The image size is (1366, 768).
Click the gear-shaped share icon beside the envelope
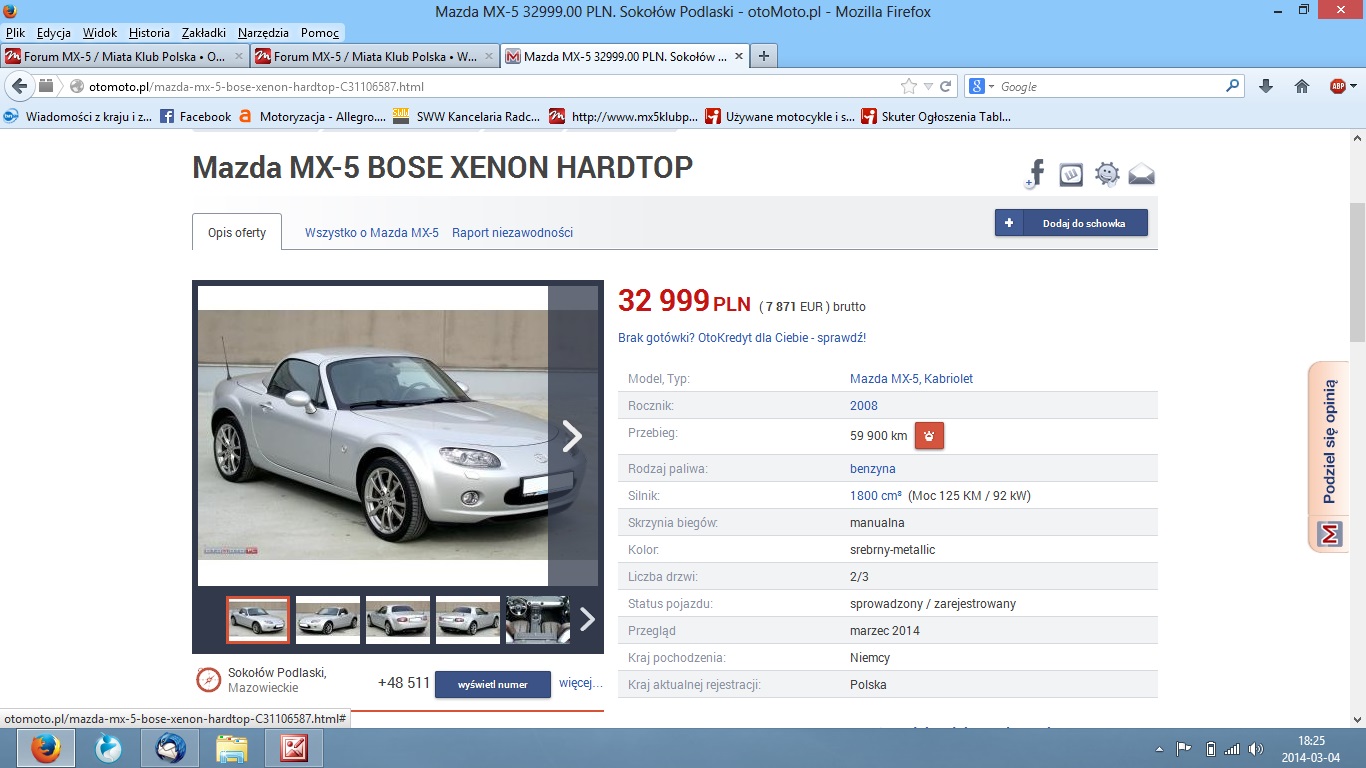[x=1107, y=174]
